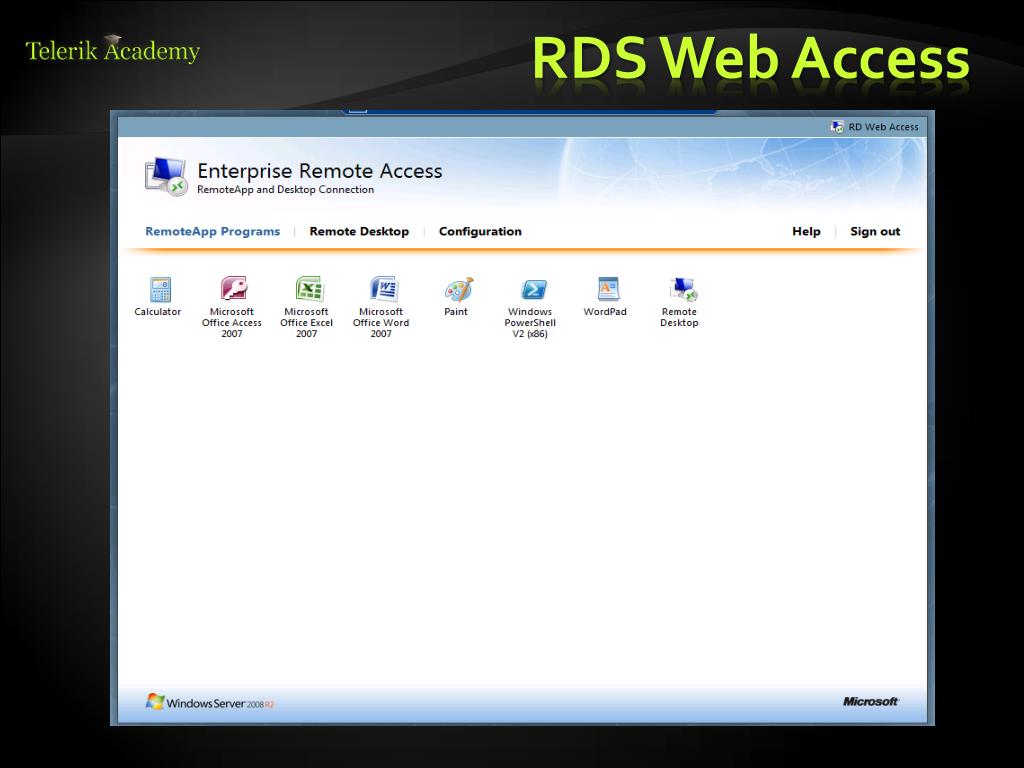Launch the WordPad RemoteApp icon
The width and height of the screenshot is (1024, 768).
608,289
